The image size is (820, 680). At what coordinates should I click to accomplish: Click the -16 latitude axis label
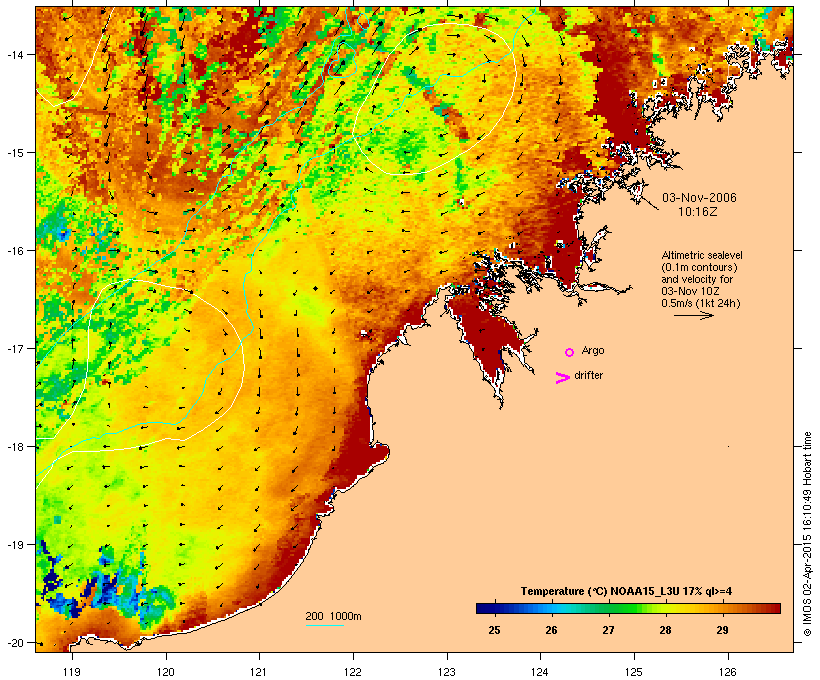pyautogui.click(x=14, y=251)
